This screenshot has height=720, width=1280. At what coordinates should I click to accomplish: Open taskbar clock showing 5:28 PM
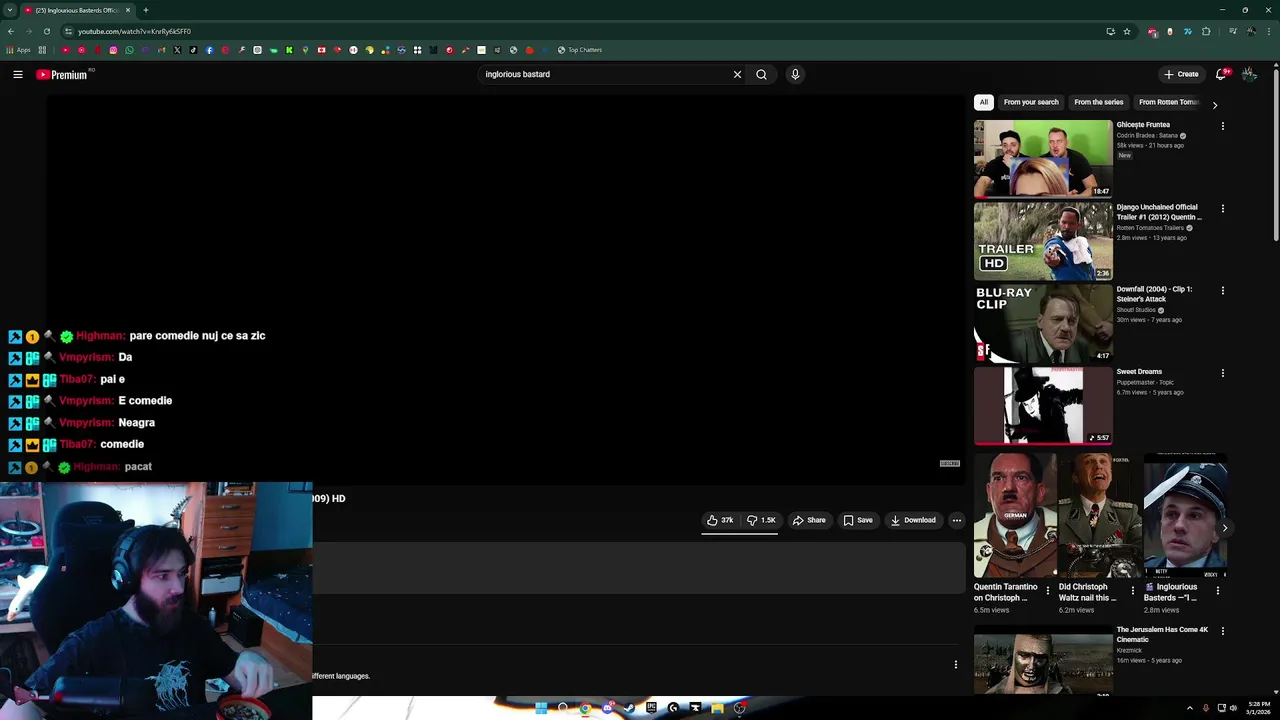tap(1258, 708)
